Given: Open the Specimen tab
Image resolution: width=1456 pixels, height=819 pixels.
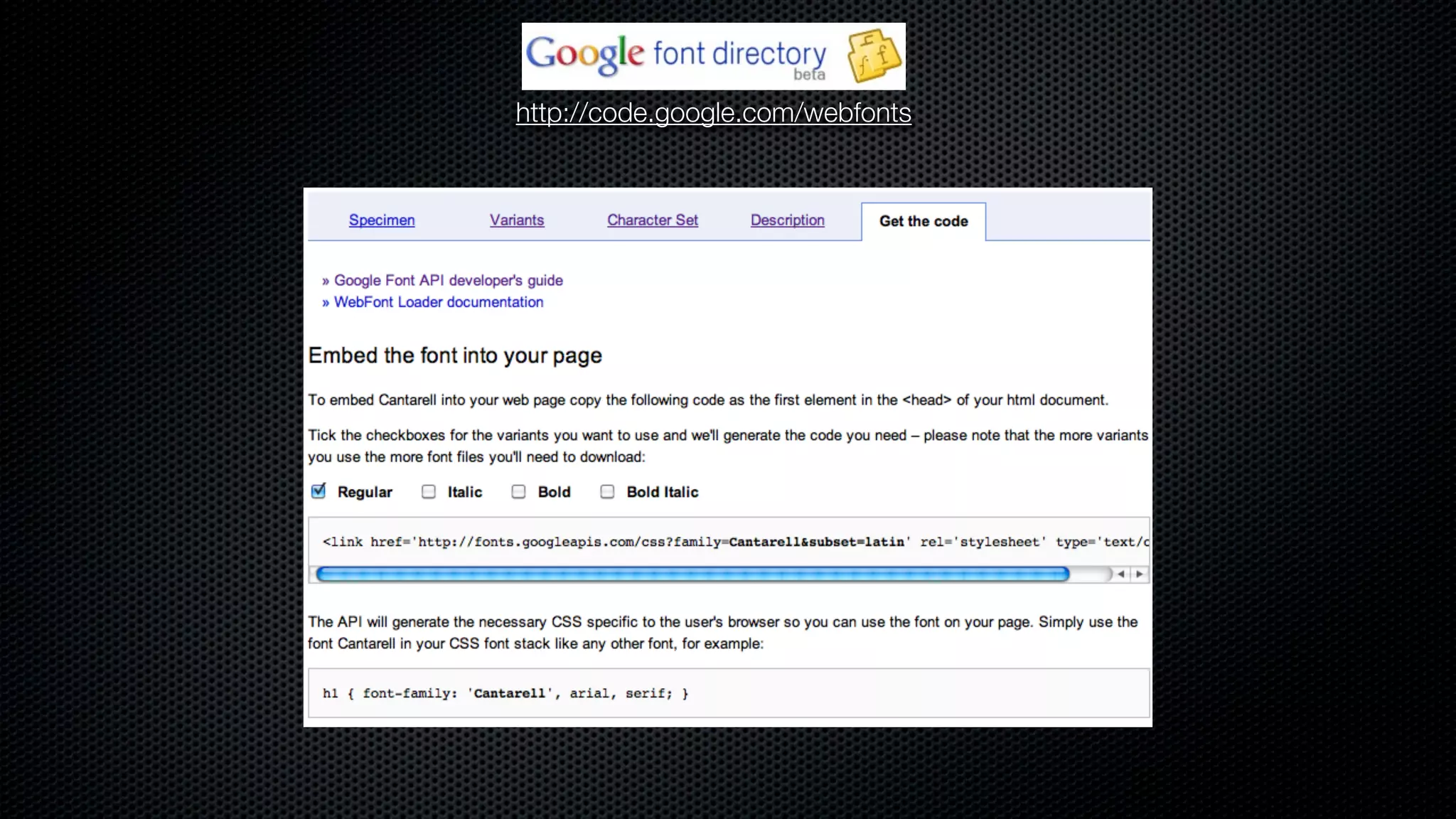Looking at the screenshot, I should 382,220.
